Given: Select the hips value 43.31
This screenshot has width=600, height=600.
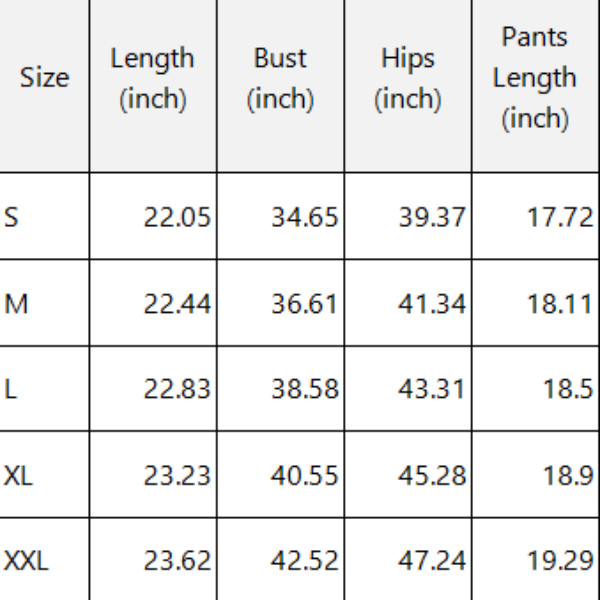Looking at the screenshot, I should [x=408, y=389].
